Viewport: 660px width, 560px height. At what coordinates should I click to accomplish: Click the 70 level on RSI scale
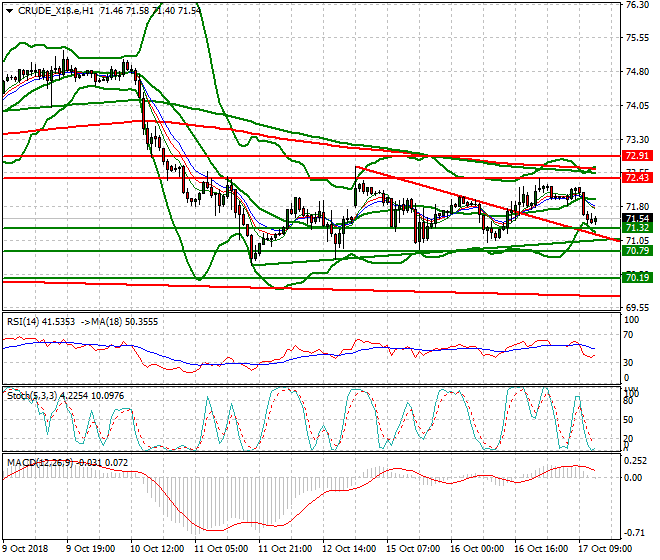point(628,335)
